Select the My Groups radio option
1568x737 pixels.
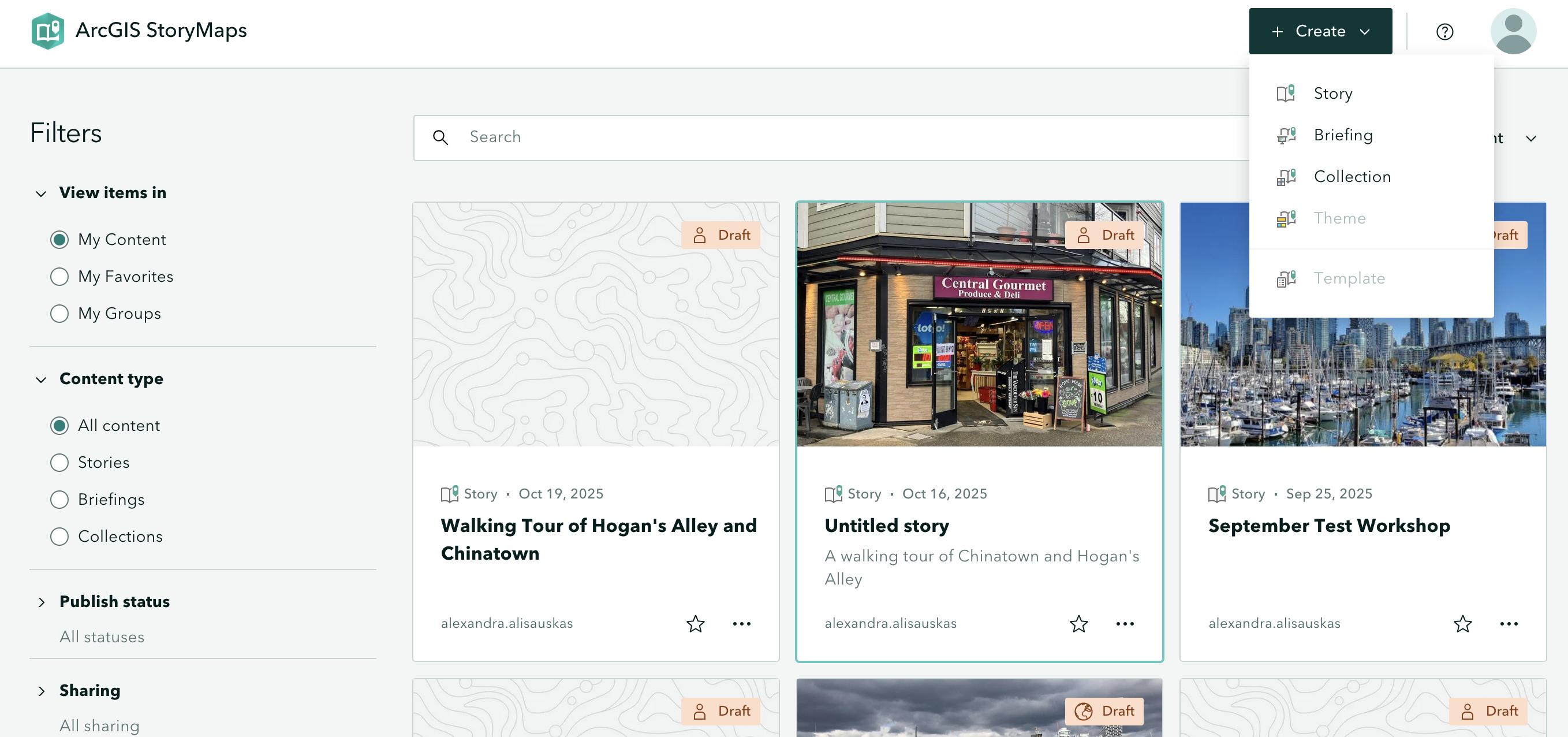point(59,314)
